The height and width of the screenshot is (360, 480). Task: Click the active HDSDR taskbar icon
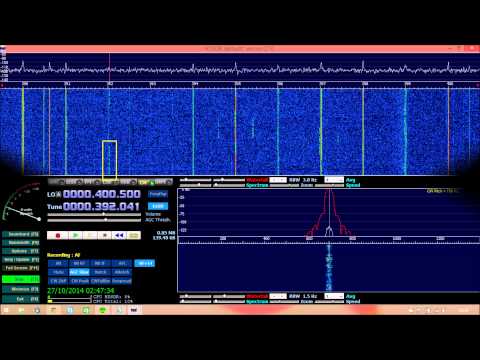point(134,310)
